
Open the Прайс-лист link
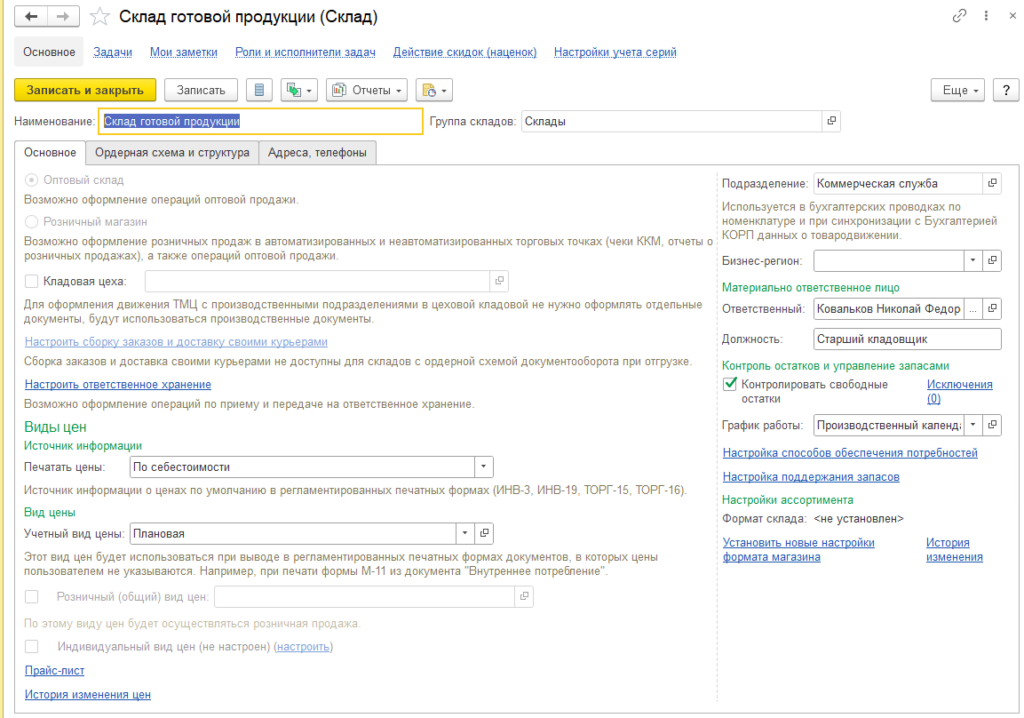[55, 671]
